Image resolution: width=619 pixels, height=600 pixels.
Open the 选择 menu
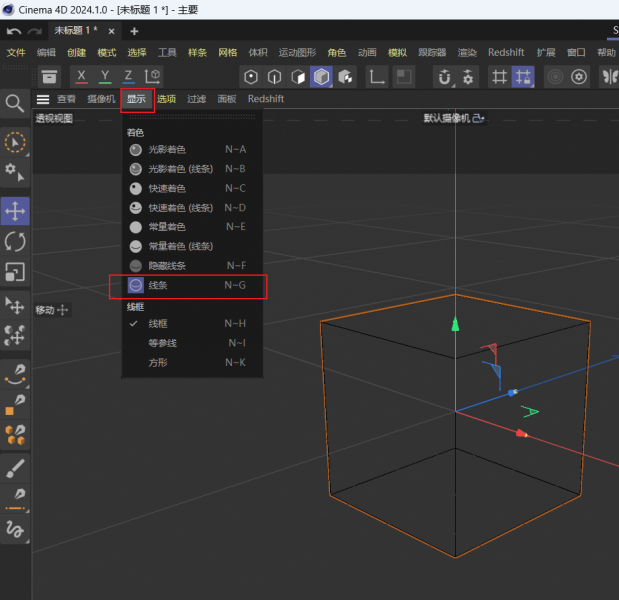tap(137, 52)
